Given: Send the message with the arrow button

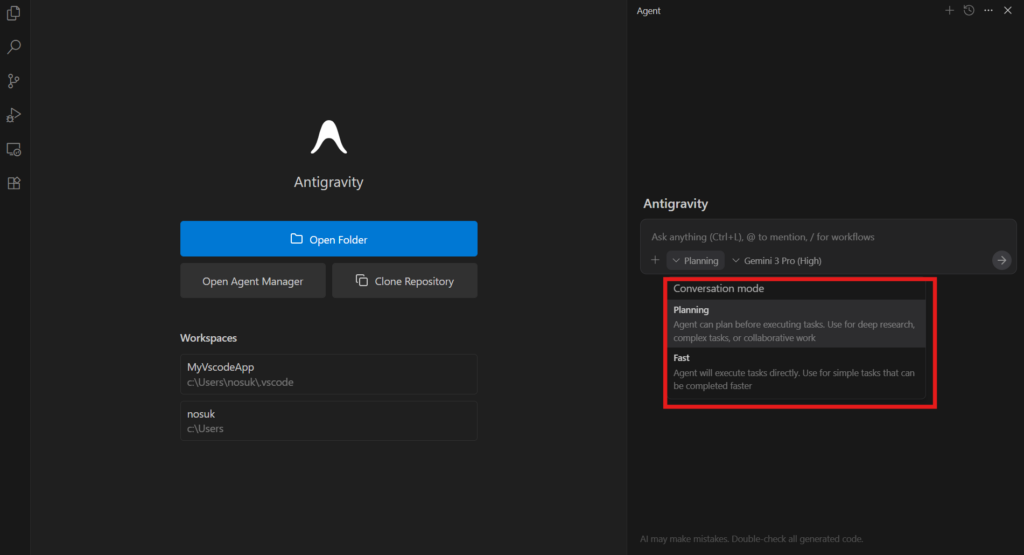Looking at the screenshot, I should (x=1001, y=260).
